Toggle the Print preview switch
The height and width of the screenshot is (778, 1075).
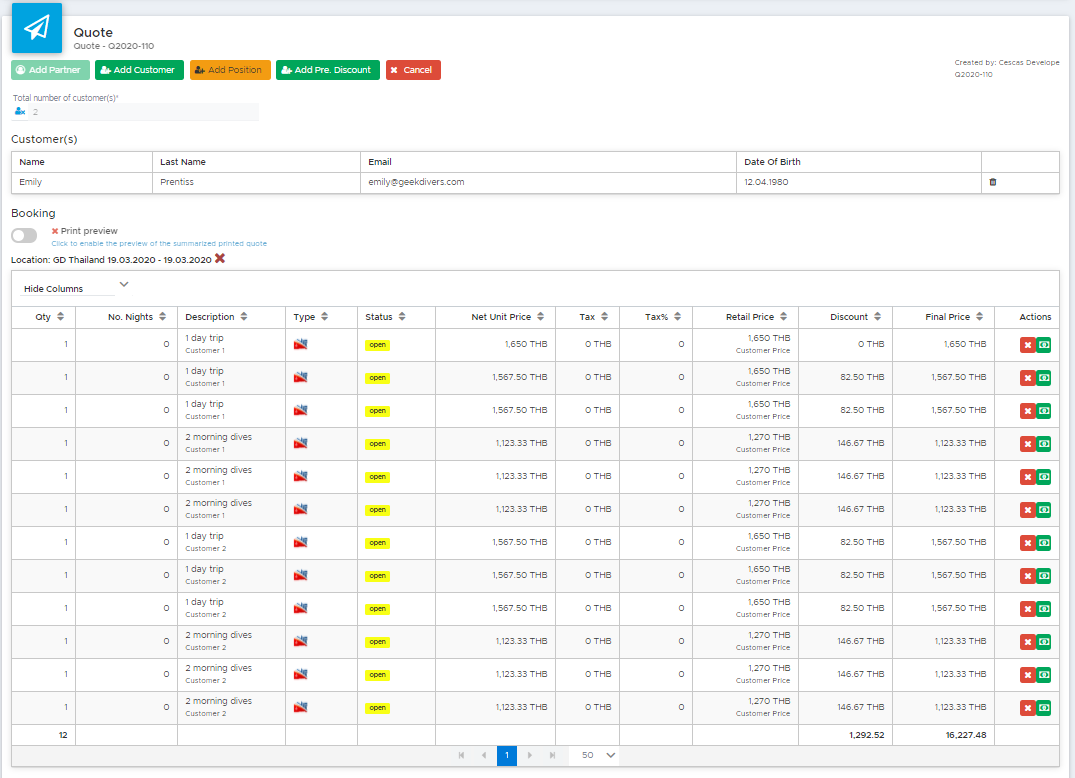[24, 236]
